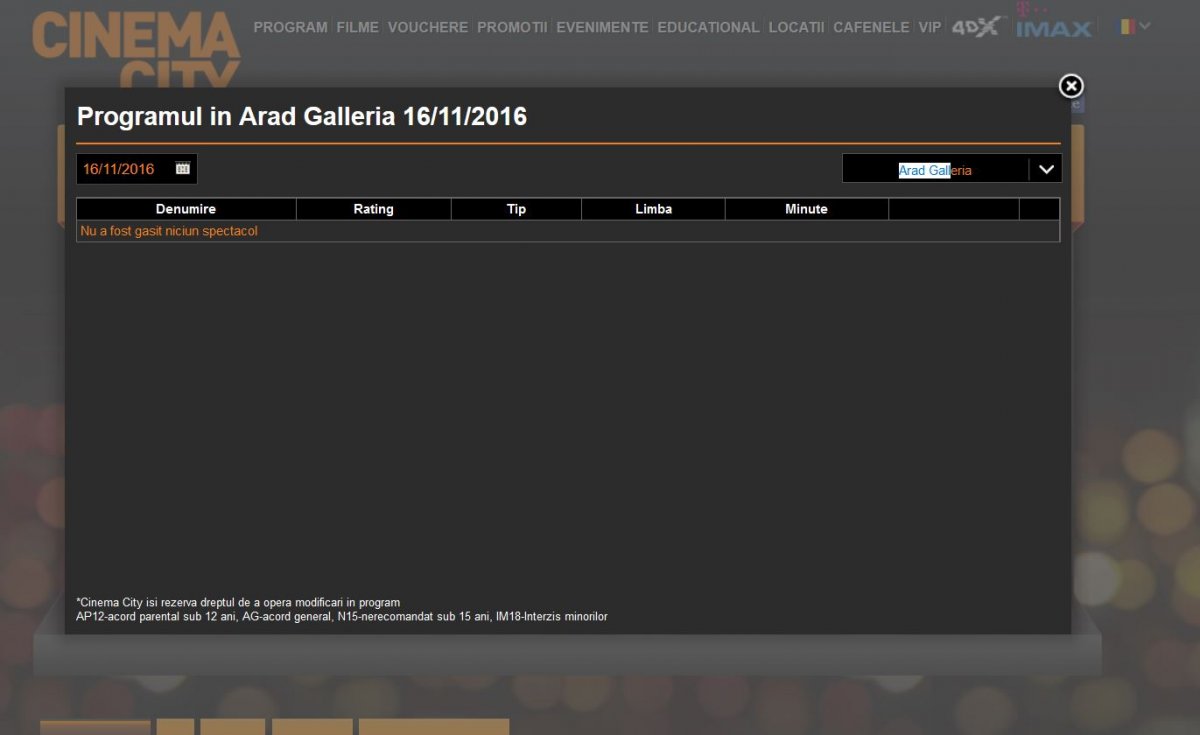The image size is (1200, 735).
Task: Open the EVENIMENTE menu
Action: pyautogui.click(x=602, y=27)
